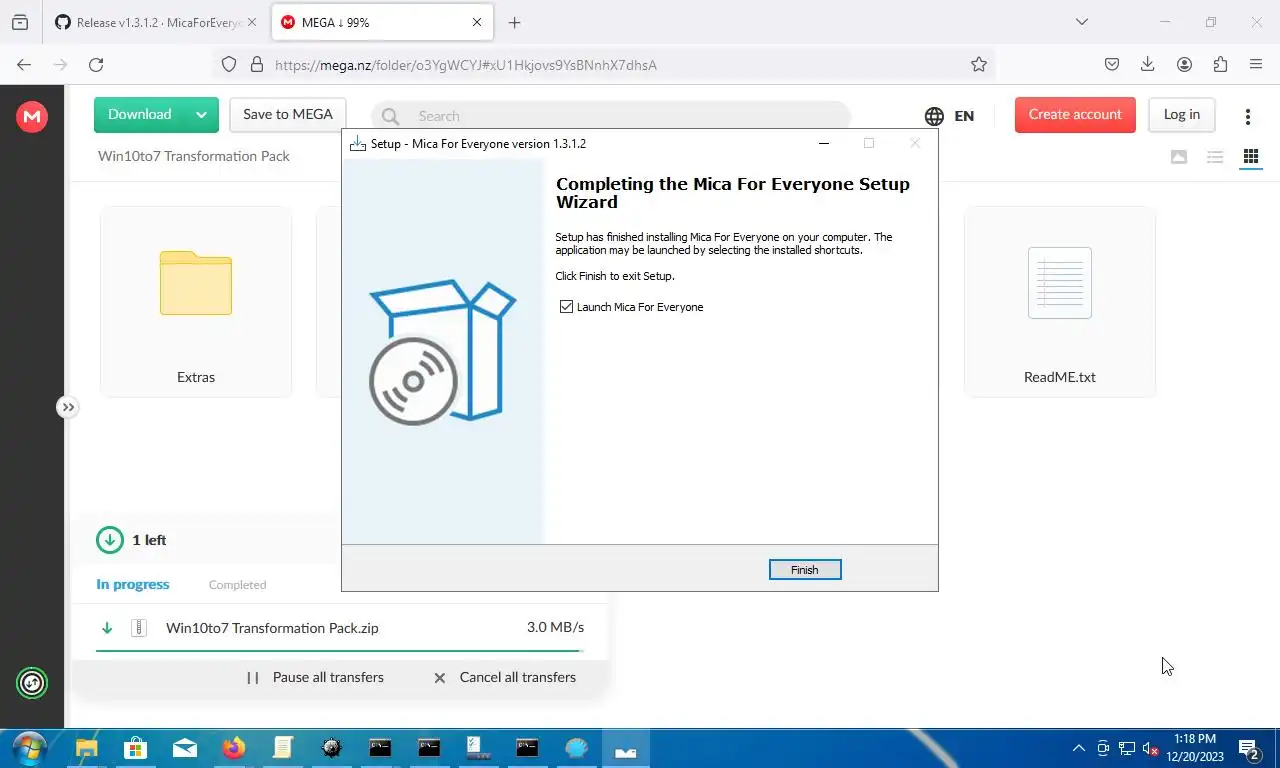Open File Explorer from the taskbar
This screenshot has width=1280, height=768.
(87, 748)
